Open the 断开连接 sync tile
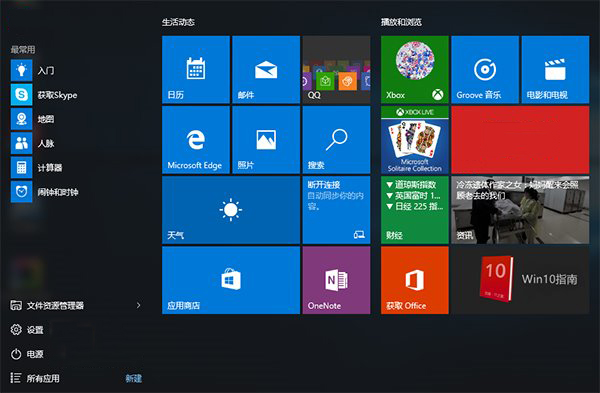Screen dimensions: 600x393 pyautogui.click(x=336, y=210)
